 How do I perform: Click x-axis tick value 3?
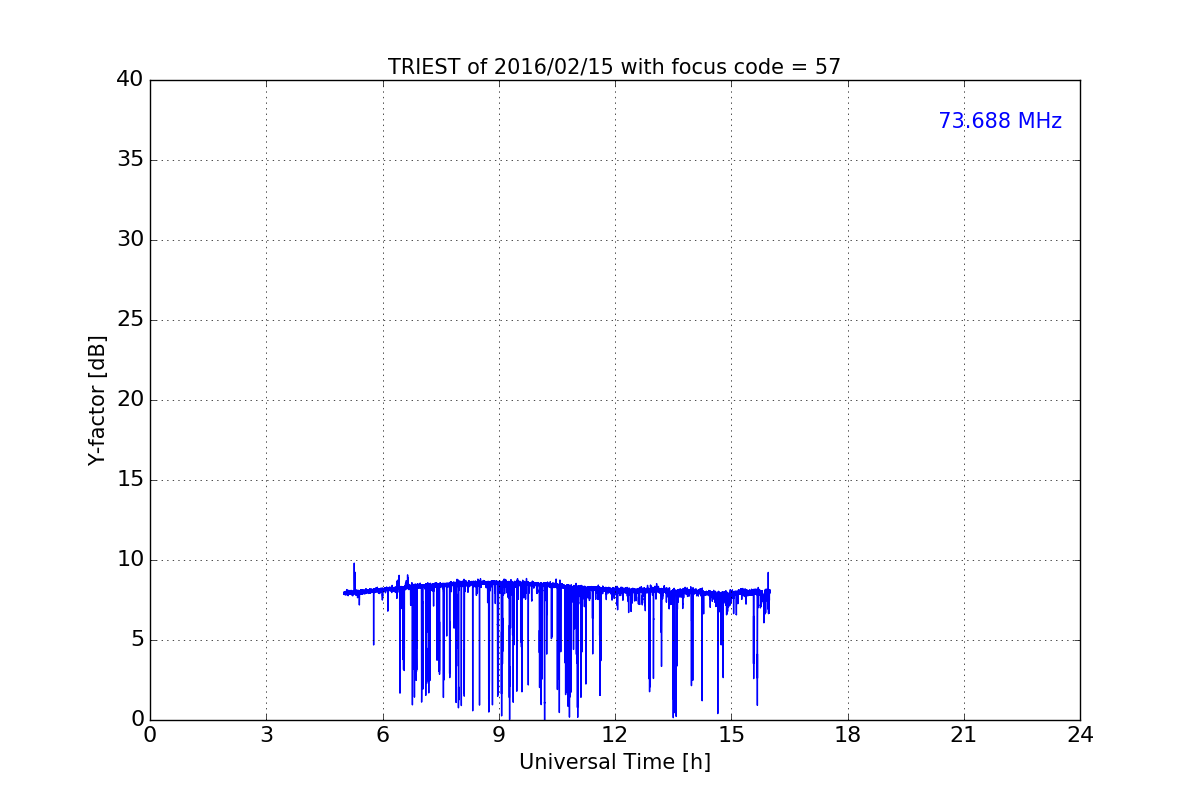(x=266, y=735)
